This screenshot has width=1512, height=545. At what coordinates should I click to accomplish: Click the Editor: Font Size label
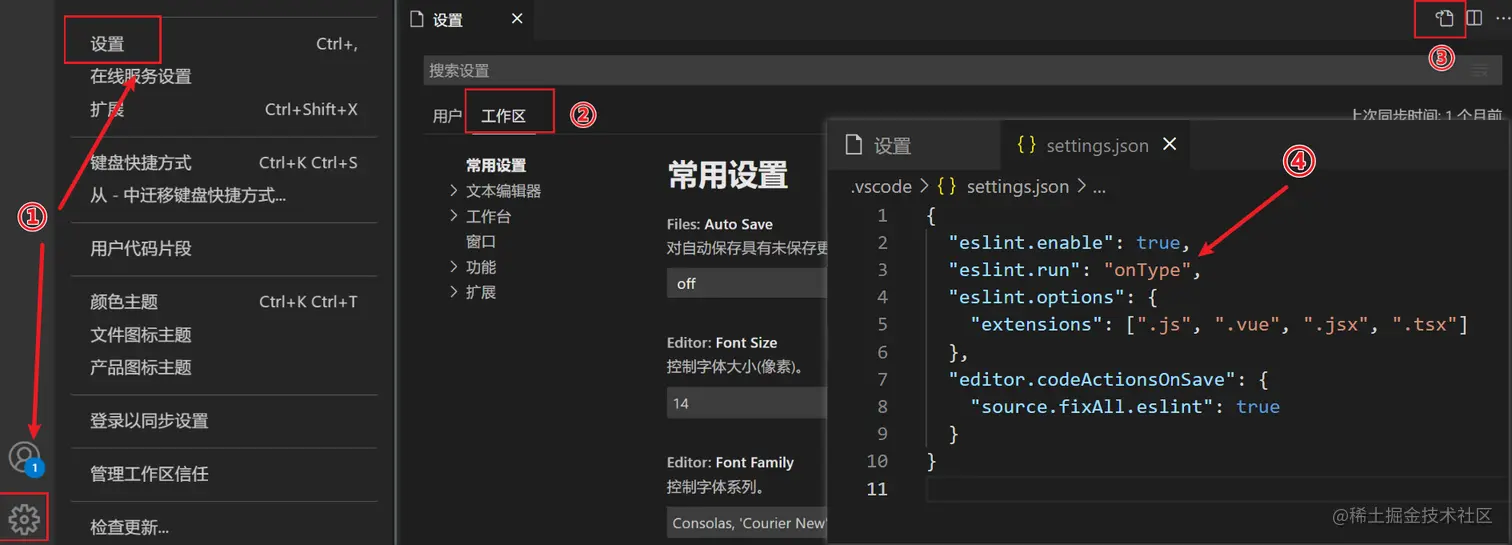722,342
